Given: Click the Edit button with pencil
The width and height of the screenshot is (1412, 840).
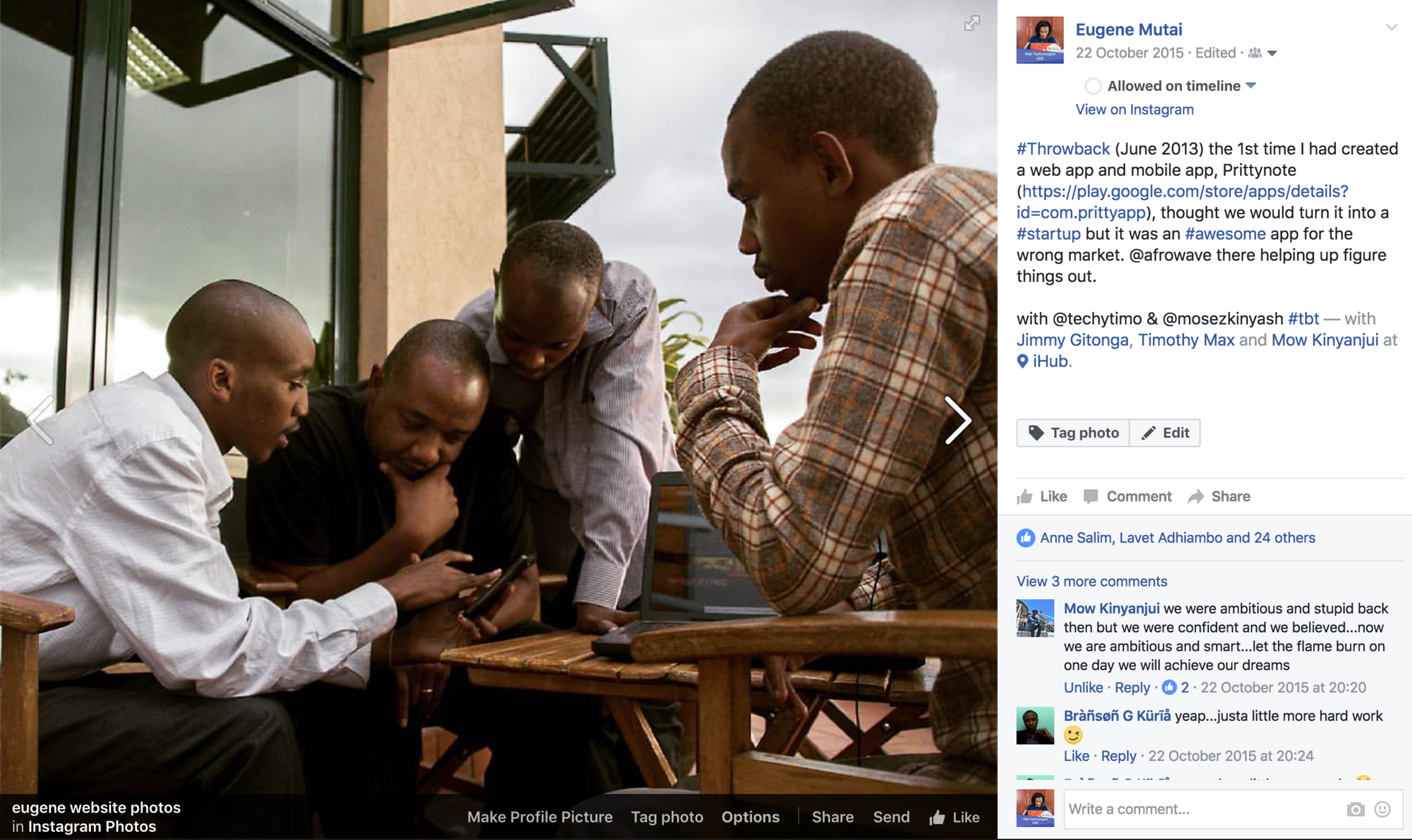Looking at the screenshot, I should tap(1165, 433).
